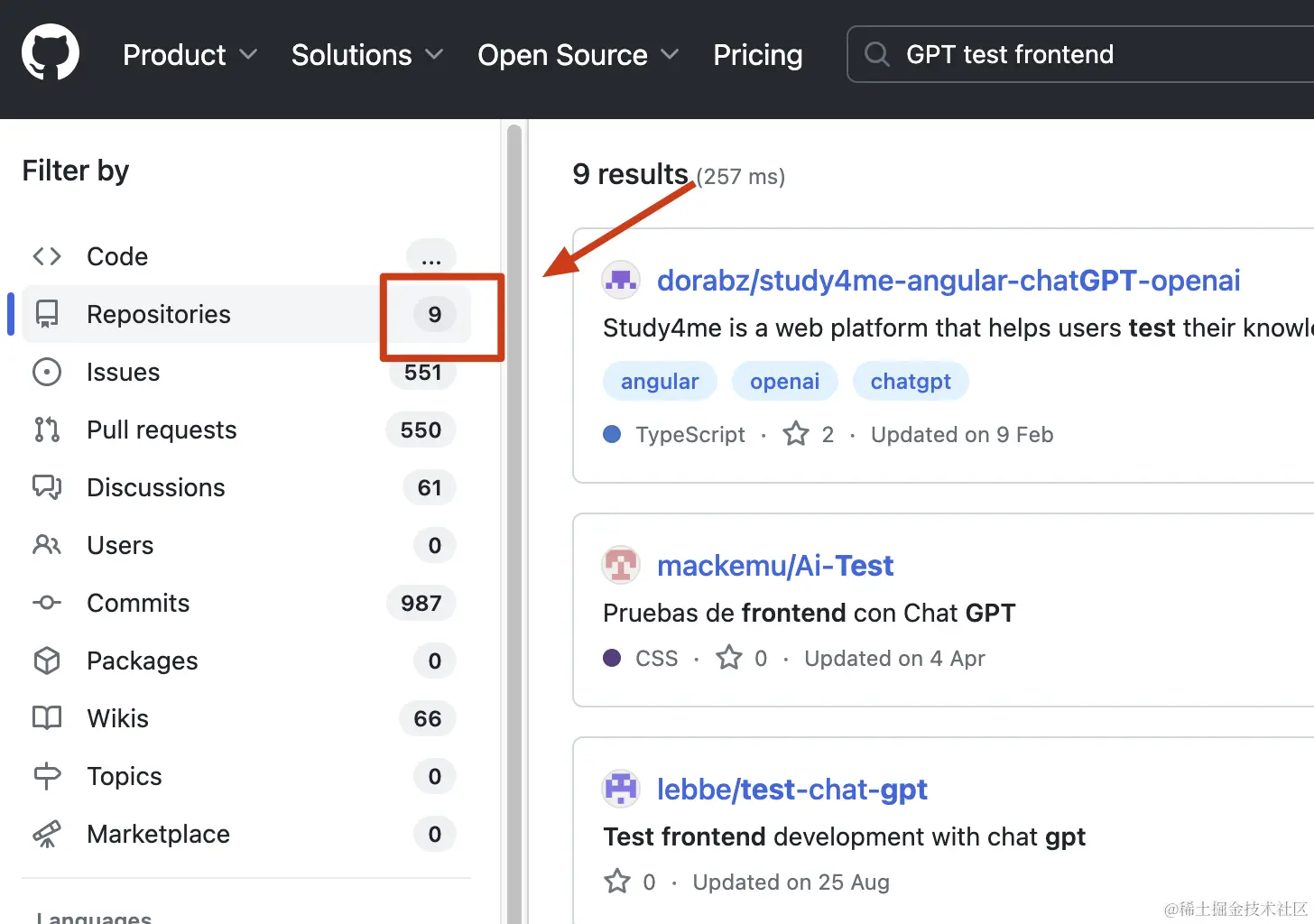Click 'Test frontend development with chat gpt' description
The height and width of the screenshot is (924, 1314).
pyautogui.click(x=845, y=836)
